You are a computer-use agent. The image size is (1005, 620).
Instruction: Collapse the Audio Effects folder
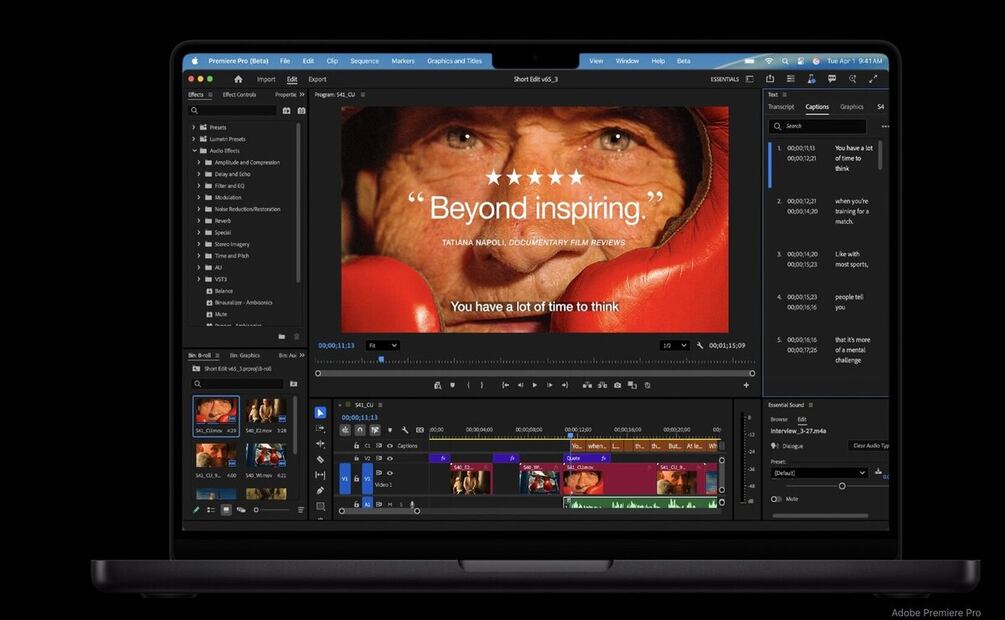(194, 151)
